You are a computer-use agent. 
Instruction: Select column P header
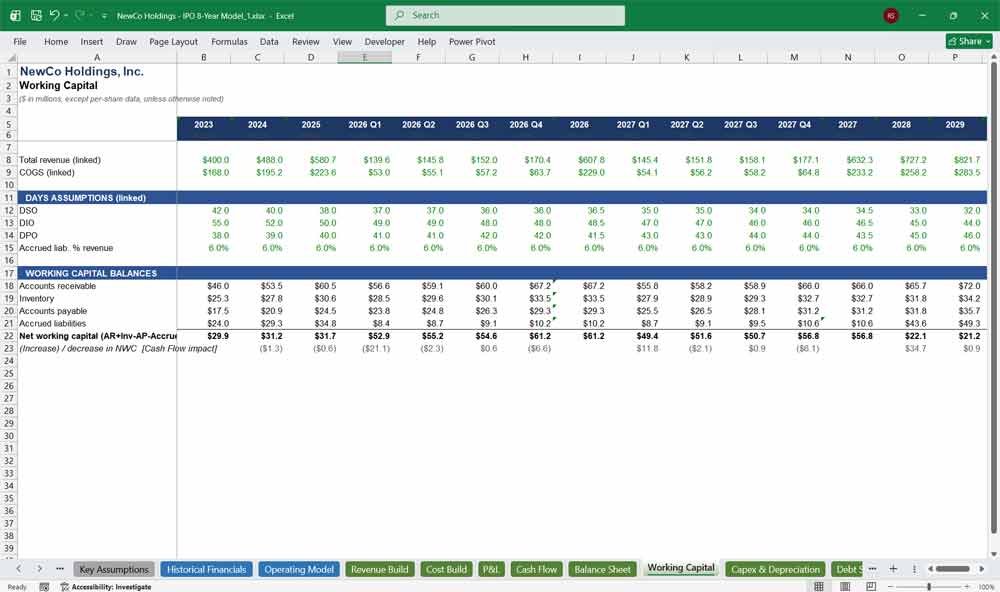tap(955, 57)
